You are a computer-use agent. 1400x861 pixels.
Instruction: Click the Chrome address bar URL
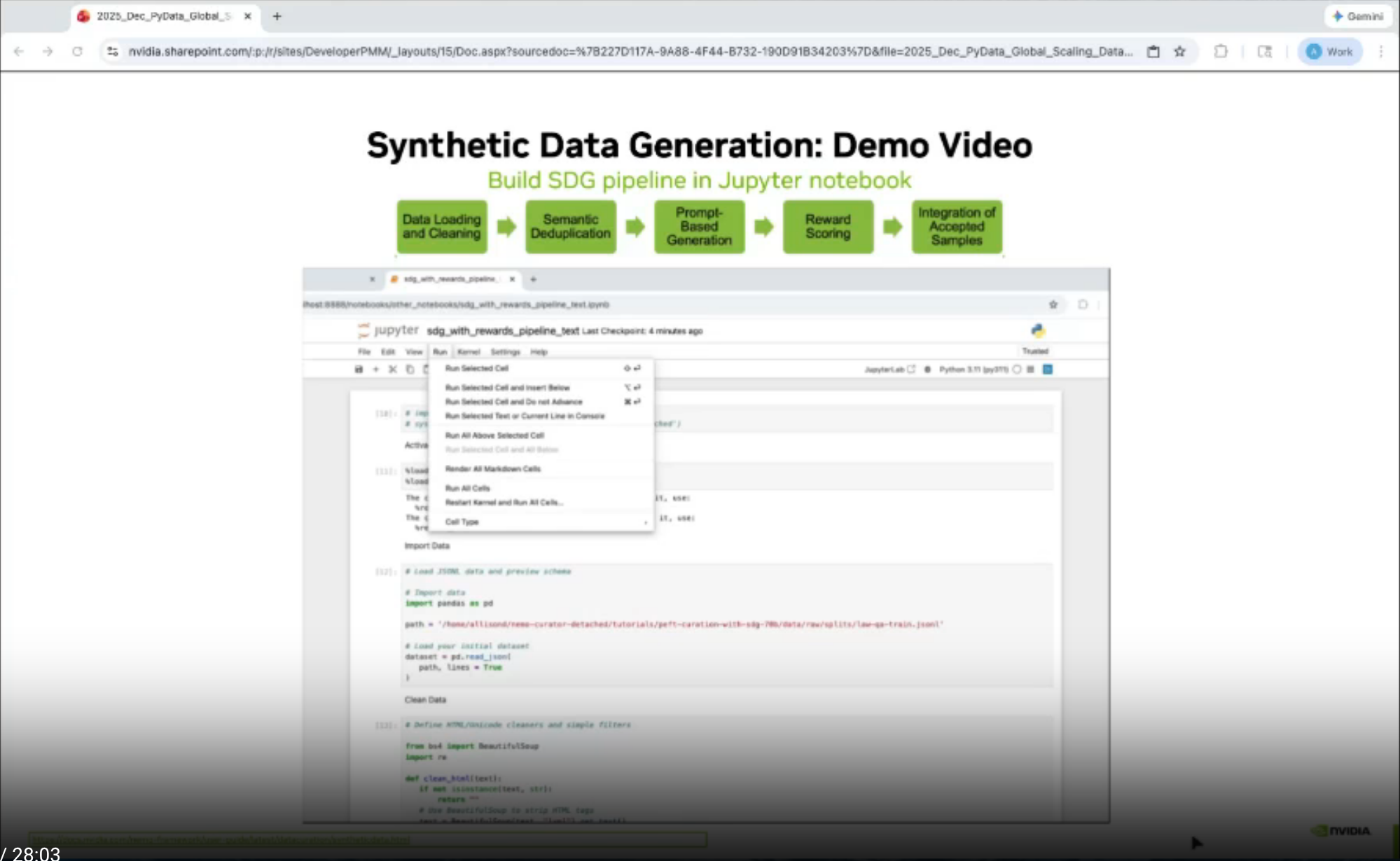pyautogui.click(x=630, y=52)
